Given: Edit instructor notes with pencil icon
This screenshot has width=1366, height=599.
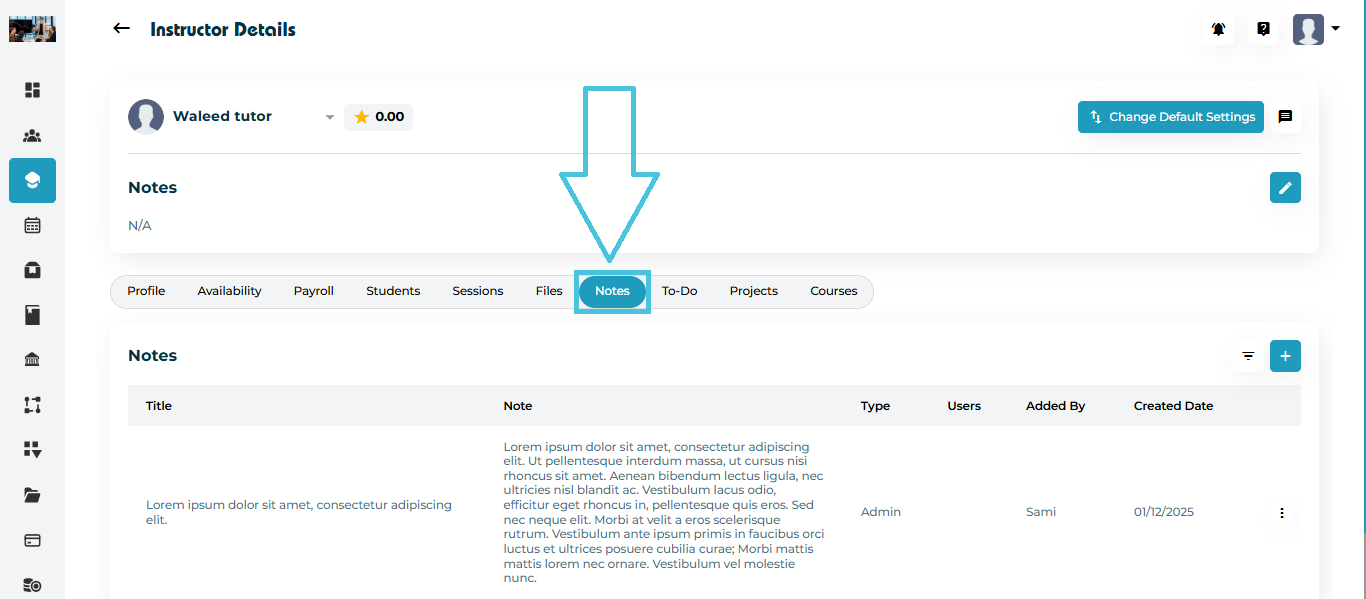Looking at the screenshot, I should pos(1285,188).
